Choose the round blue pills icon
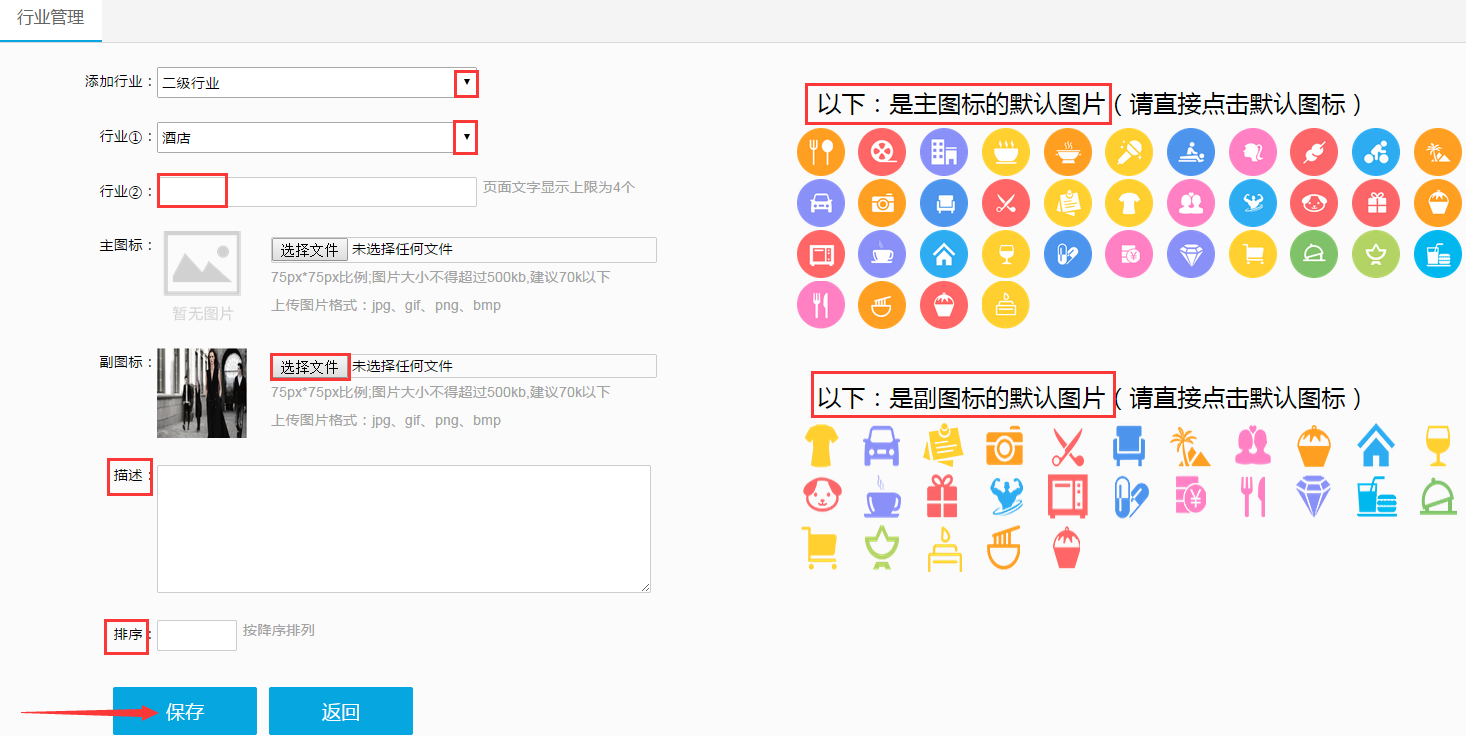Image resolution: width=1466 pixels, height=736 pixels. (1068, 254)
